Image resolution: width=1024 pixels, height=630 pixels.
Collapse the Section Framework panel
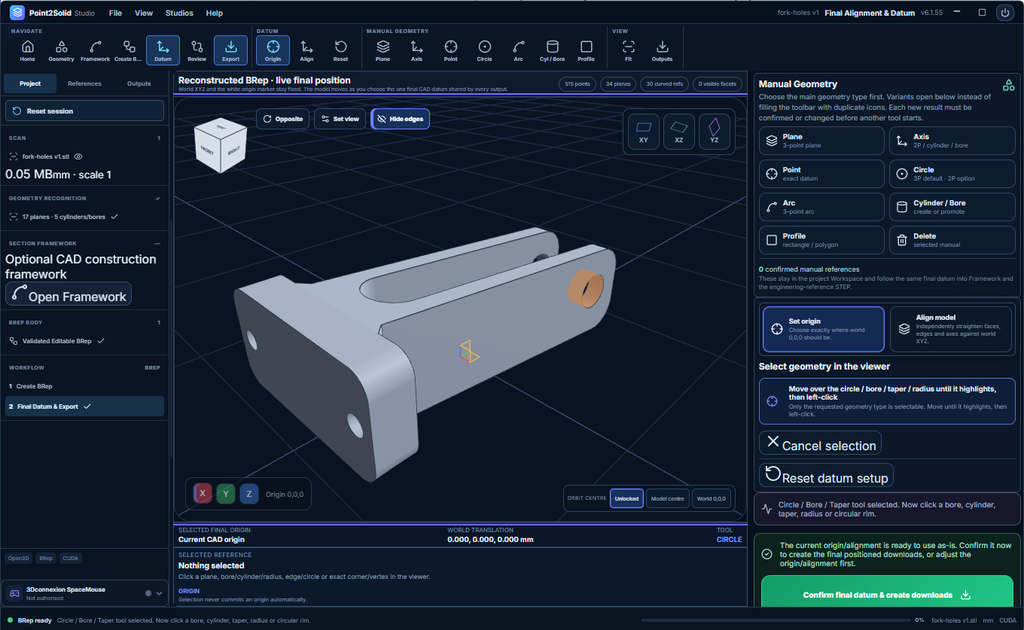[157, 244]
